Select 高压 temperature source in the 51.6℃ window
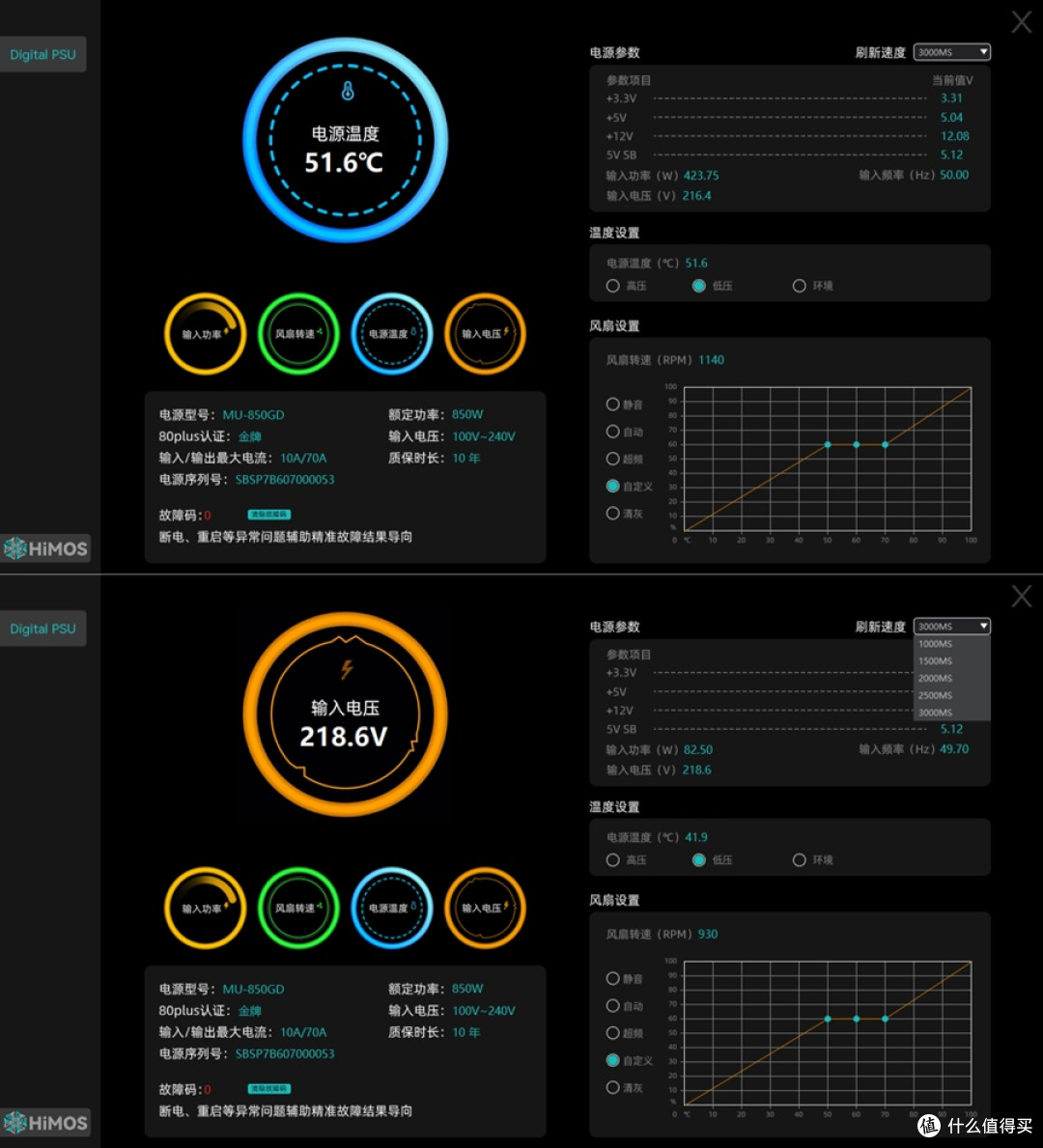 click(613, 286)
